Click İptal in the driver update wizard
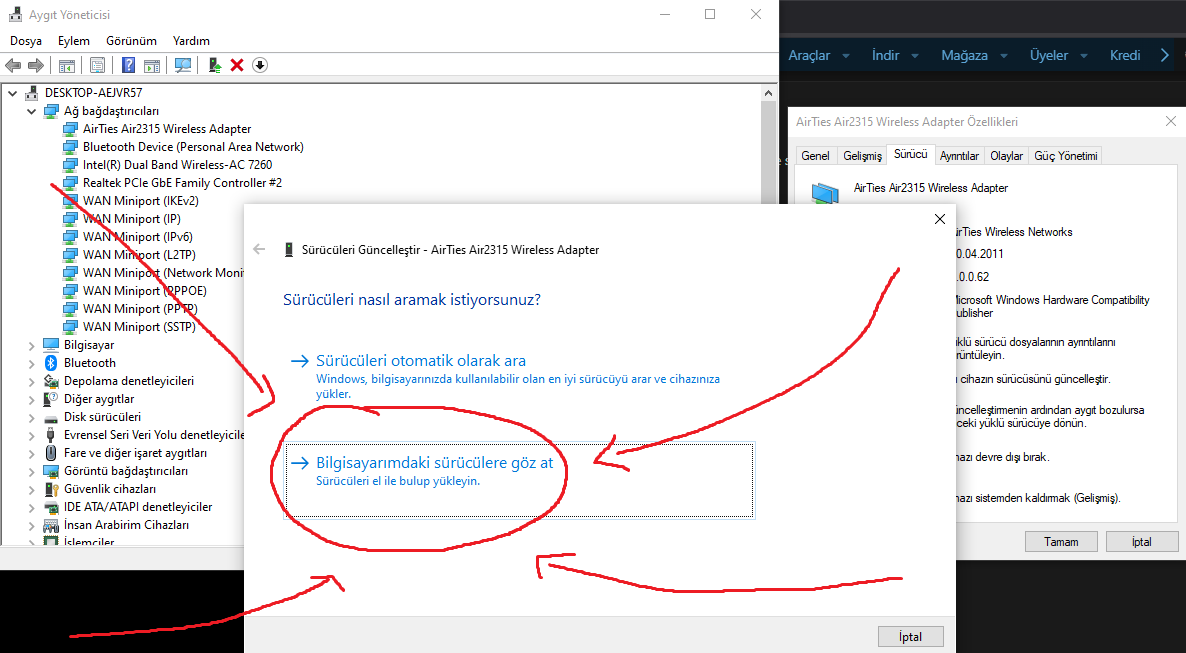 911,636
